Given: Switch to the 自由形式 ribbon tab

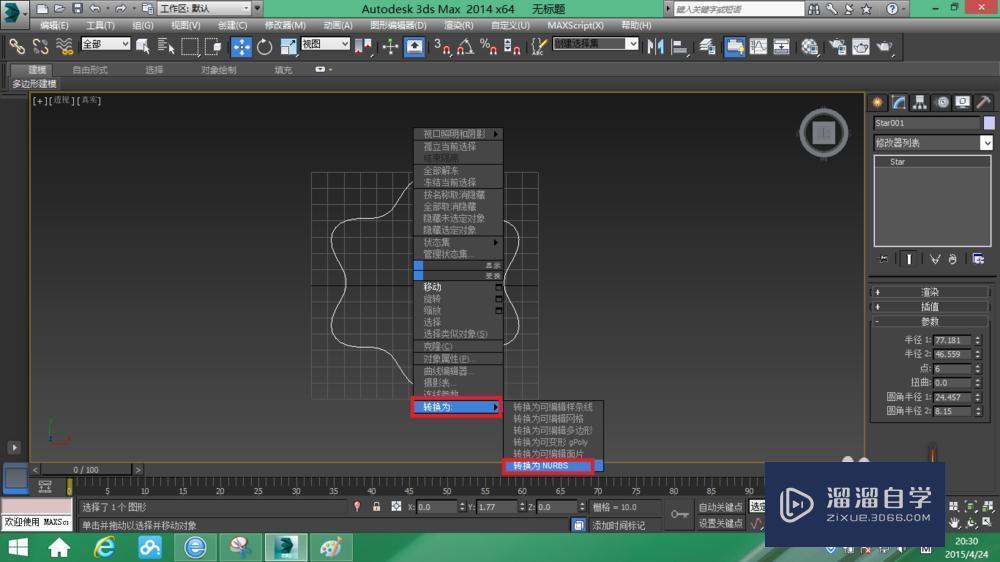Looking at the screenshot, I should (x=90, y=70).
